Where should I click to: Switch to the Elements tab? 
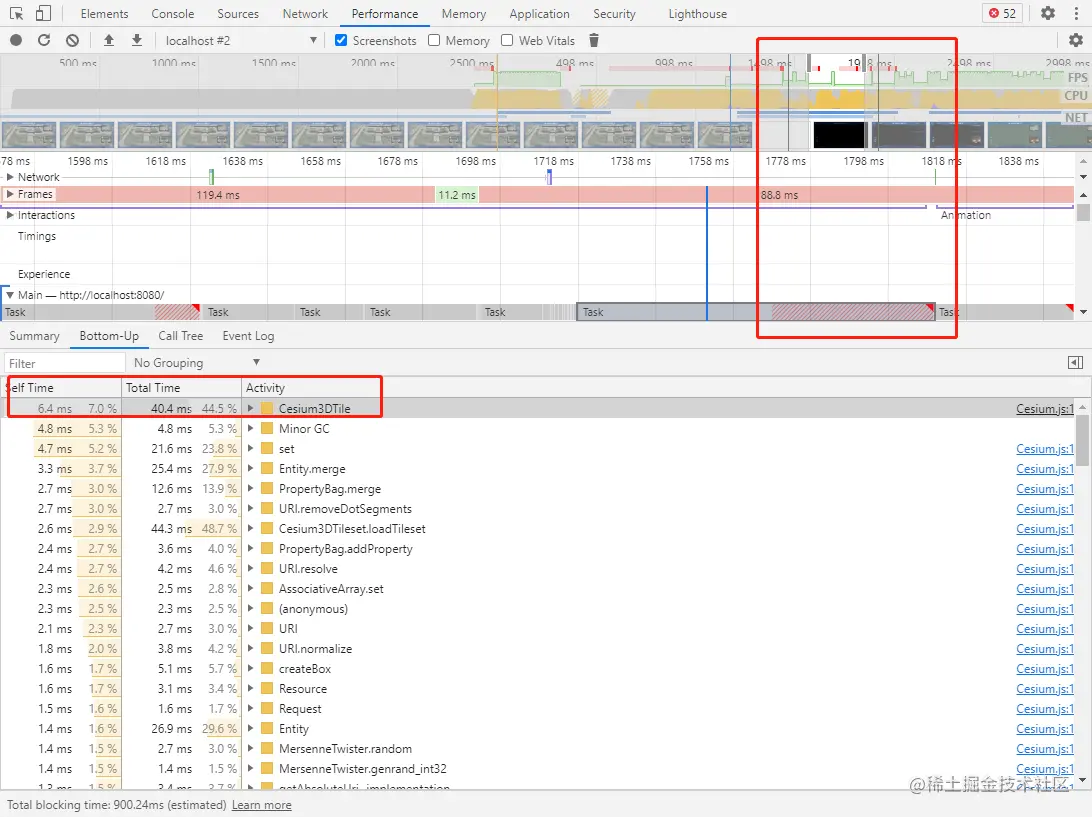pos(104,13)
